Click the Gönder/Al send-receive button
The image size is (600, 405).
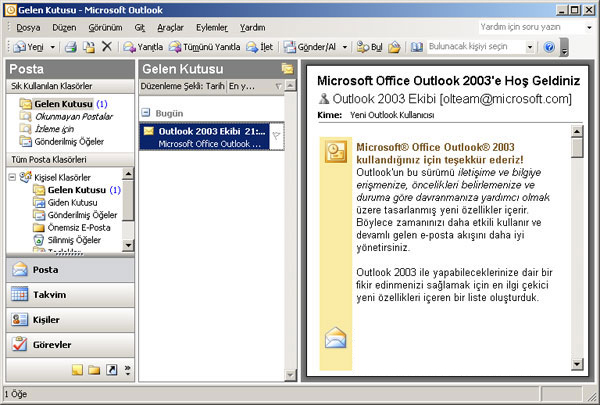tap(310, 47)
